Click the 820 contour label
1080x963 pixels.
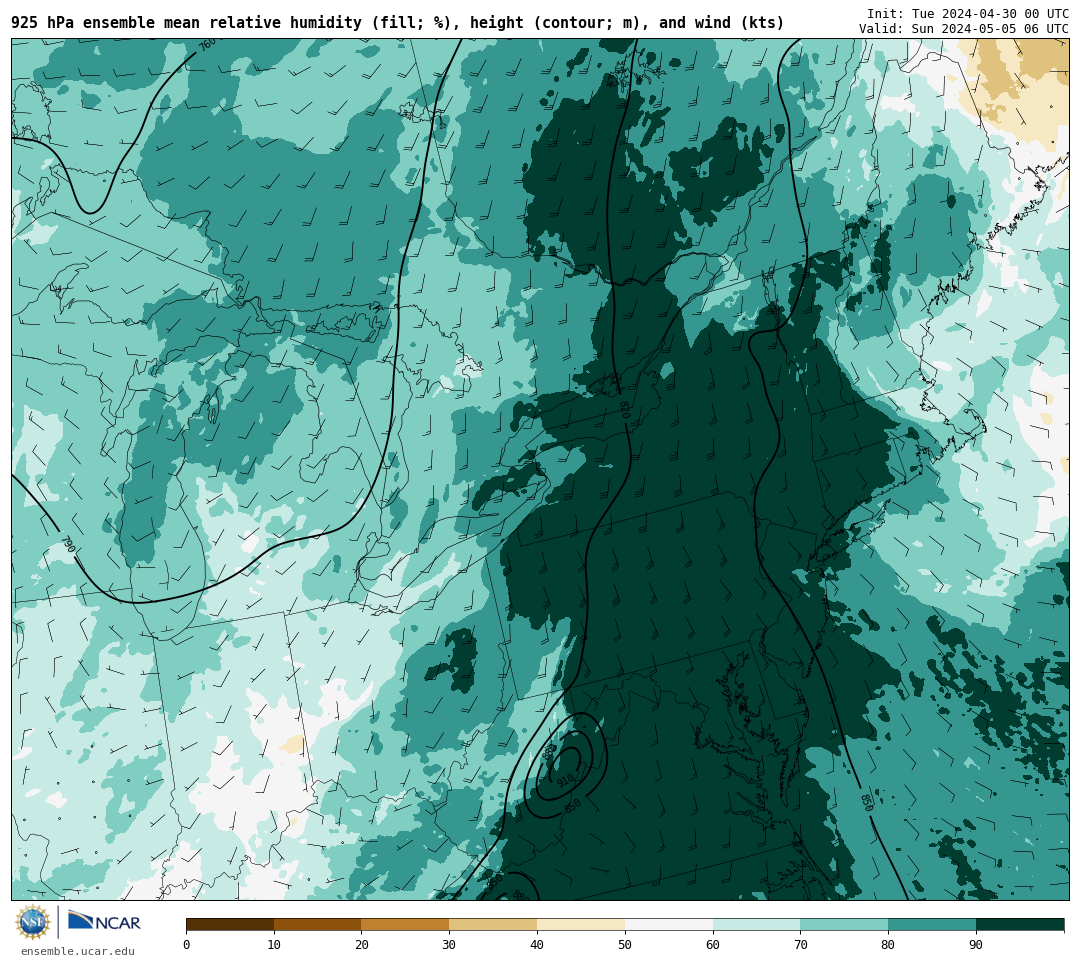[625, 410]
